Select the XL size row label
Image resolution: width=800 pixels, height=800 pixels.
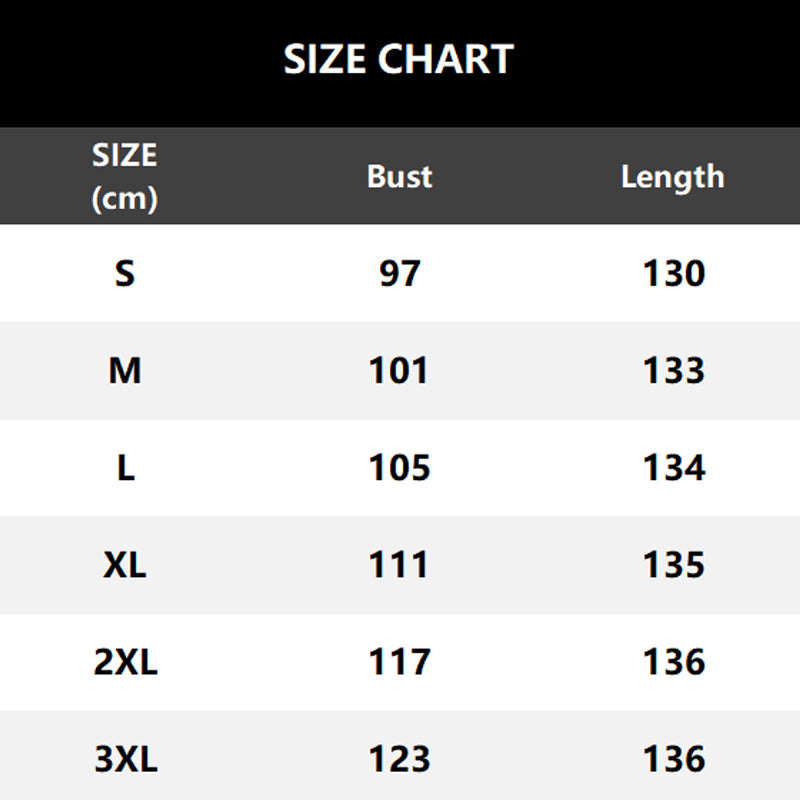125,565
